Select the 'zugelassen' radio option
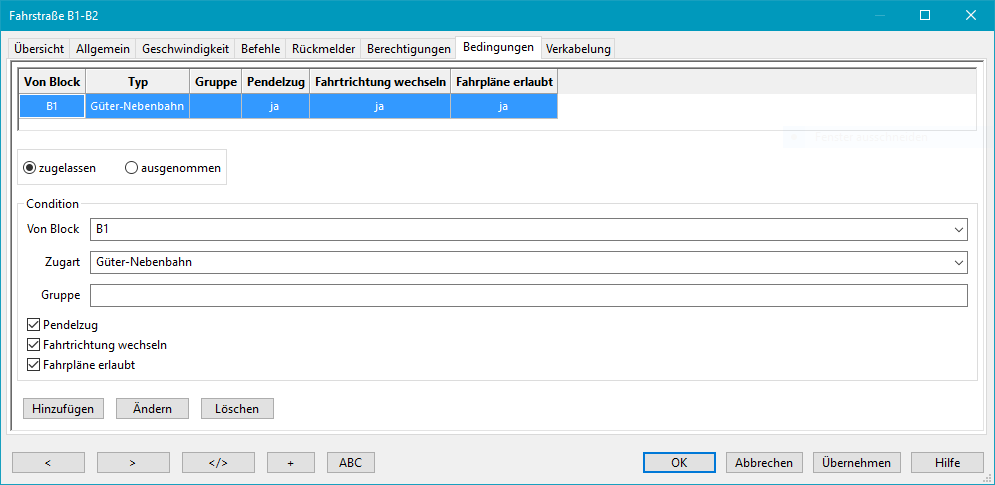This screenshot has height=485, width=995. pos(30,168)
